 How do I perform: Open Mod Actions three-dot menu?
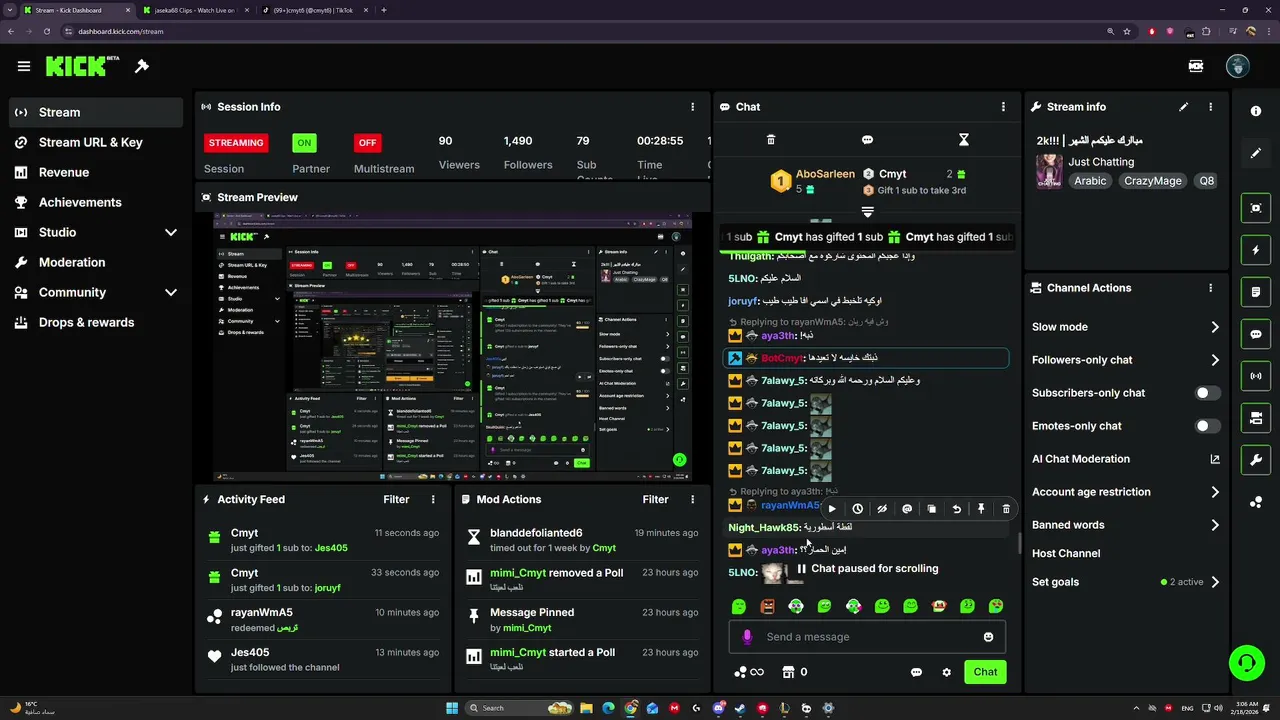tap(692, 499)
